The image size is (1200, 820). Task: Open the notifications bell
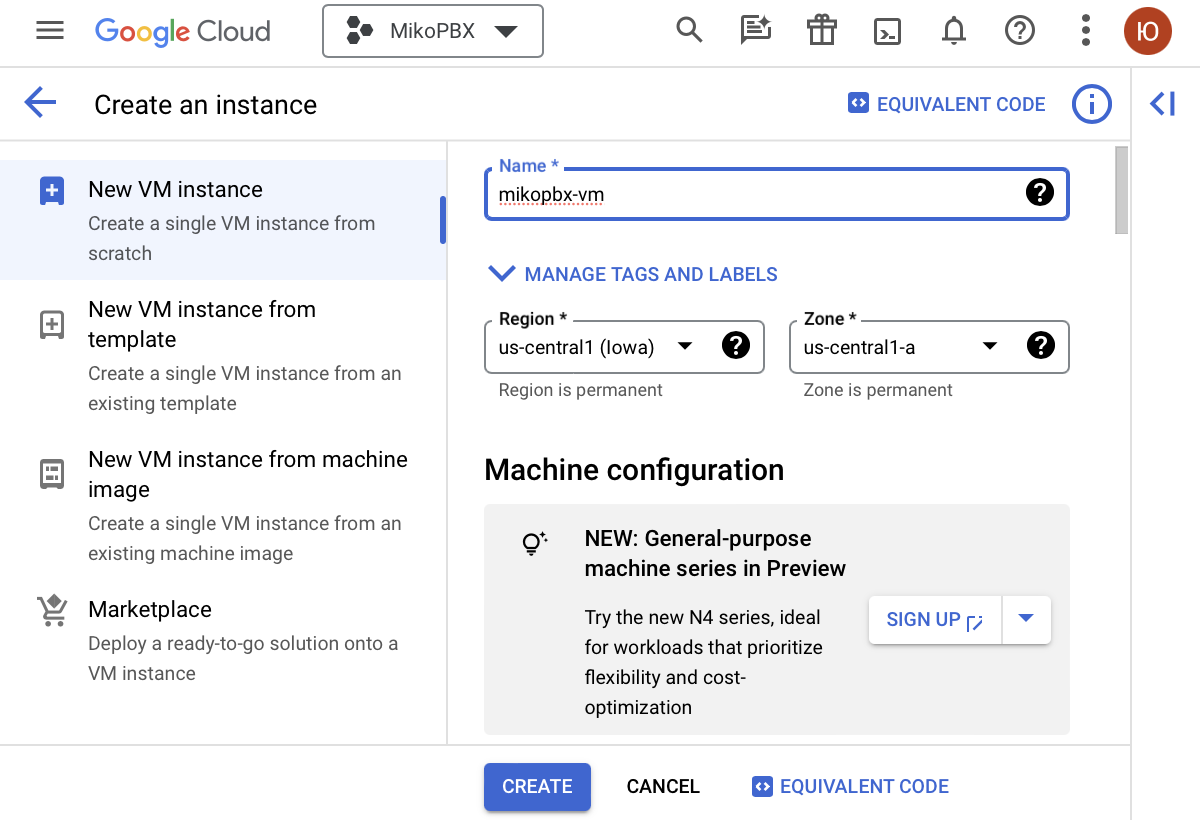click(954, 31)
